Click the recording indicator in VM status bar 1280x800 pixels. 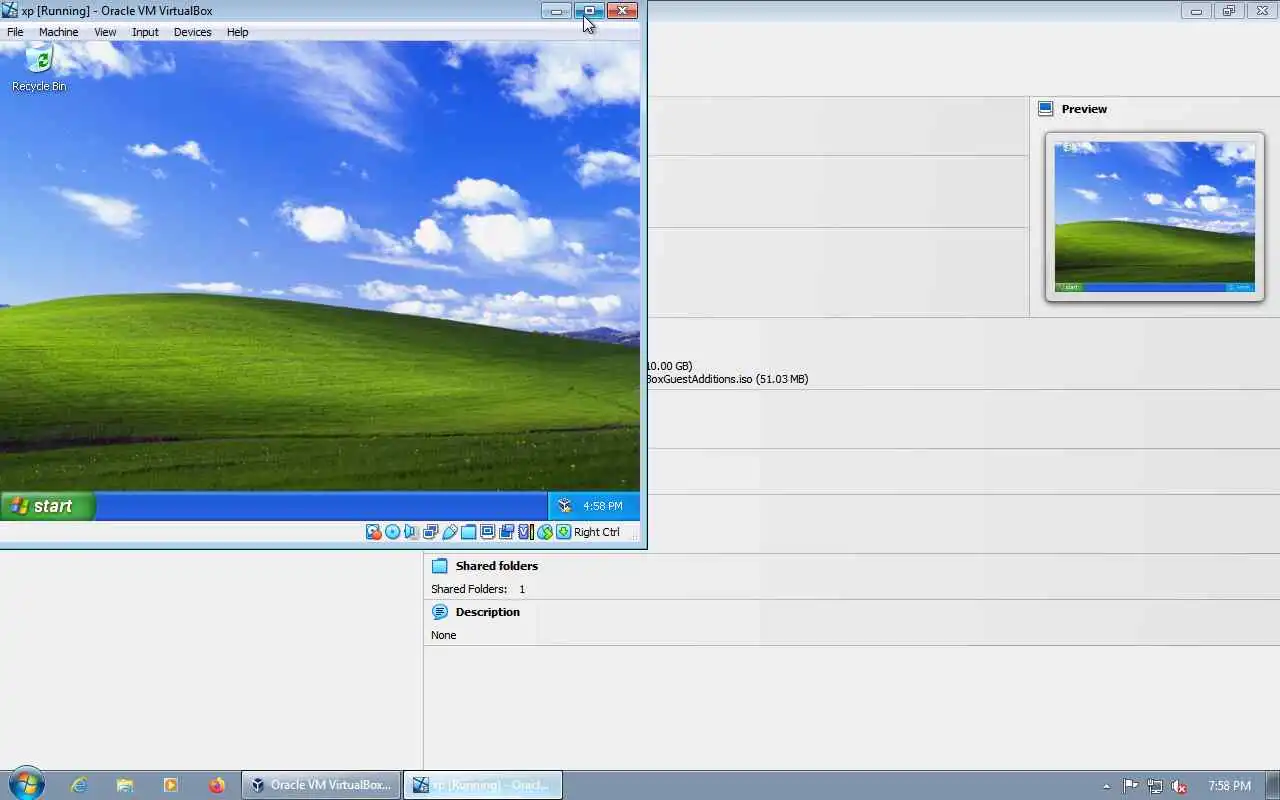click(x=506, y=532)
